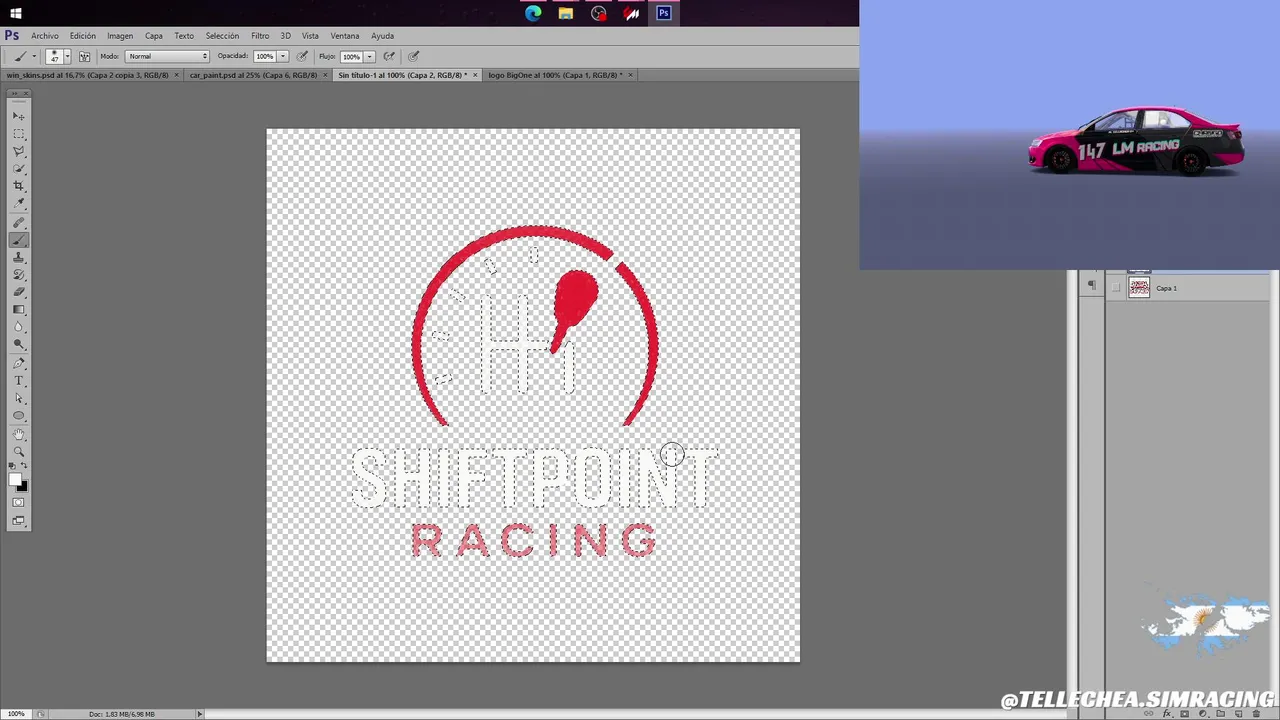Open the Filtro menu
The width and height of the screenshot is (1280, 720).
pyautogui.click(x=260, y=36)
